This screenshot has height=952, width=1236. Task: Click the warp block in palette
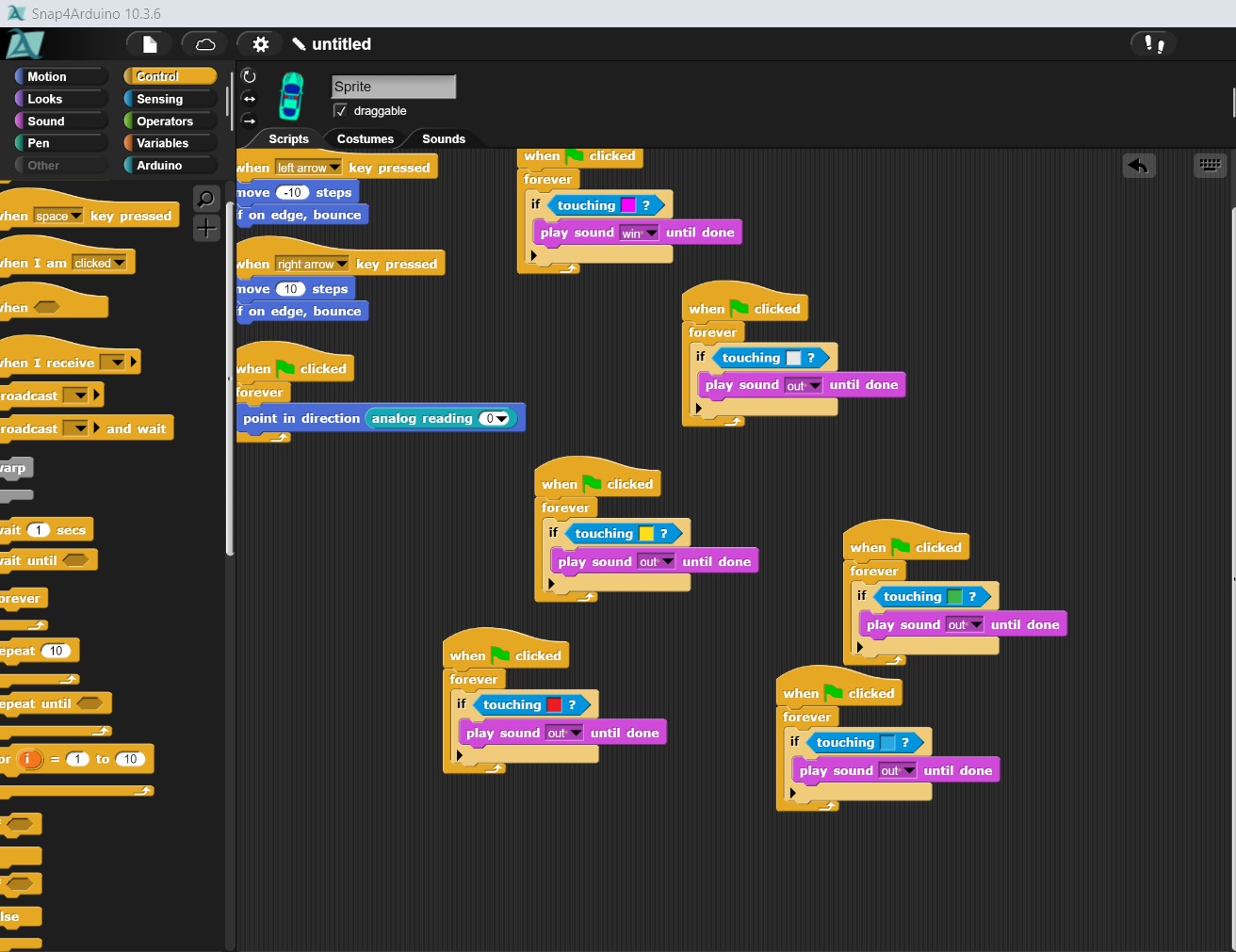[16, 468]
